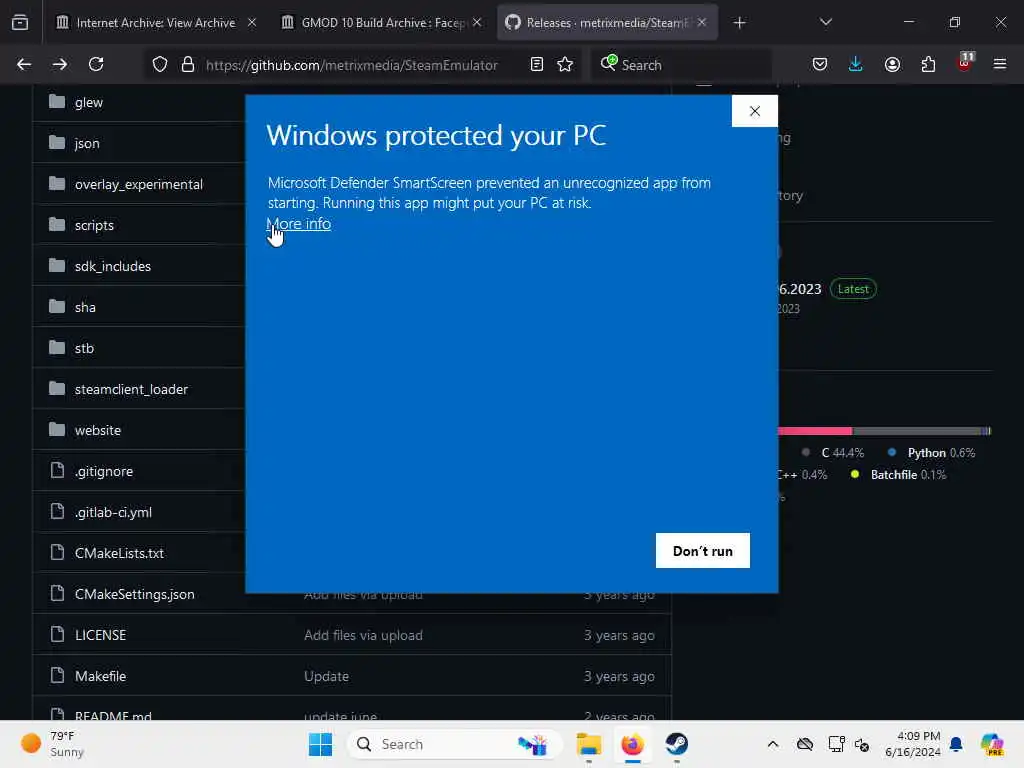This screenshot has height=768, width=1024.
Task: Show hidden system tray icons
Action: [x=773, y=744]
